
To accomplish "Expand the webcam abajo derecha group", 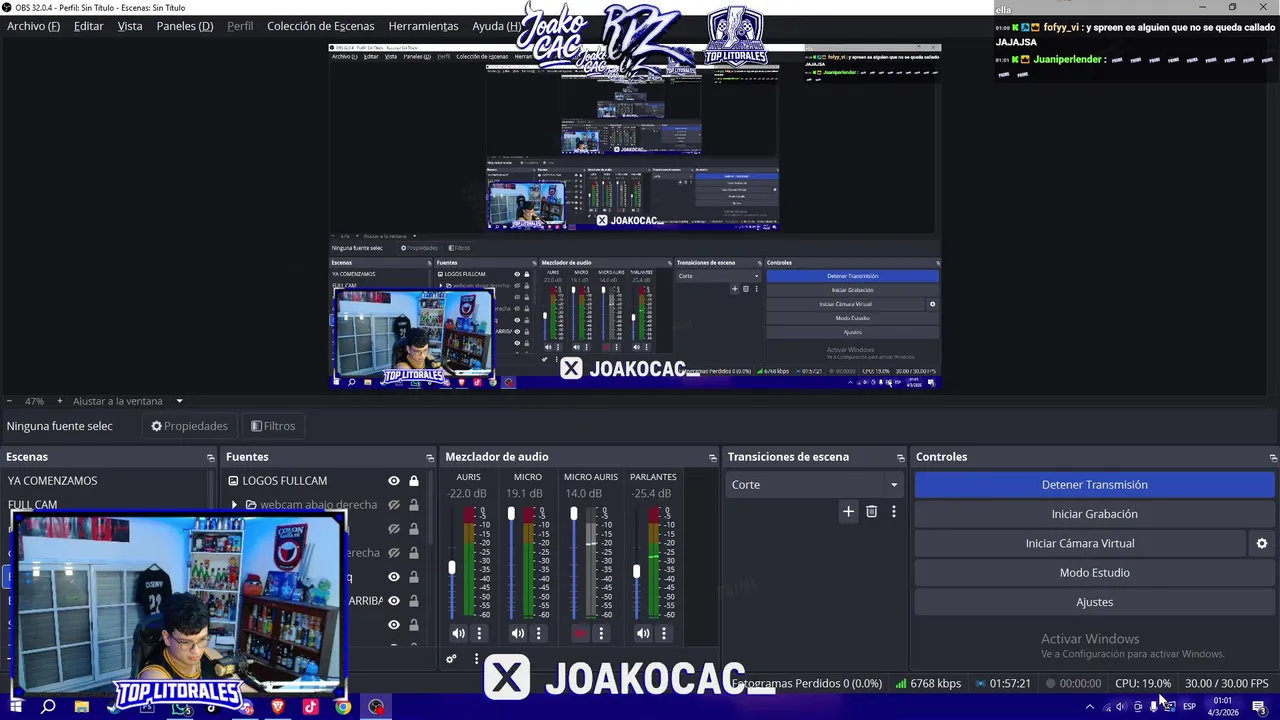I will pos(234,505).
